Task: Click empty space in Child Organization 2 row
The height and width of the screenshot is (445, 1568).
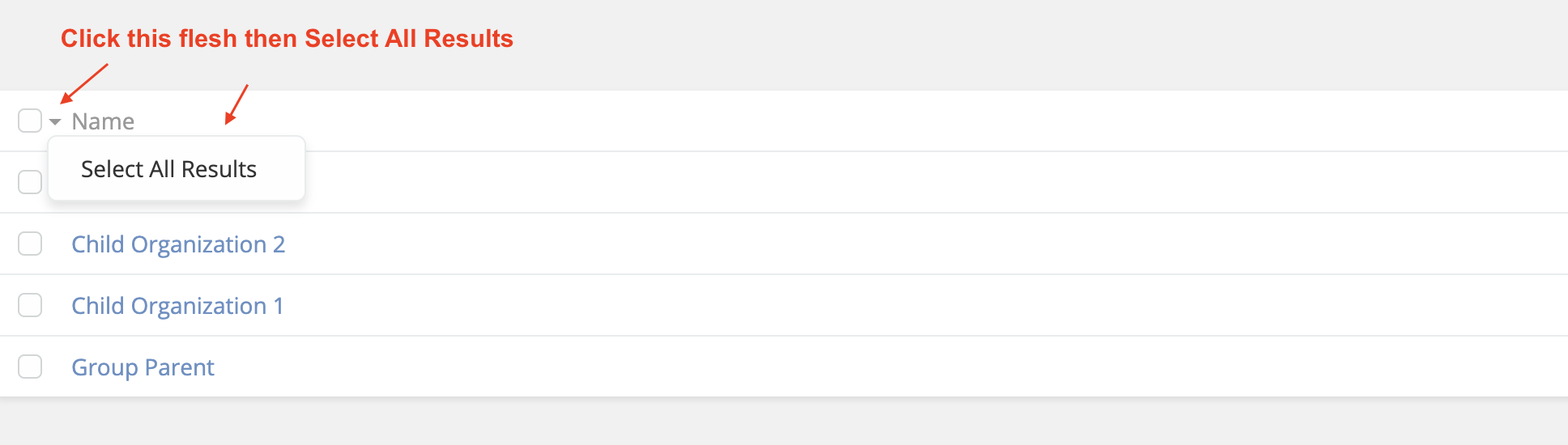Action: coord(891,244)
